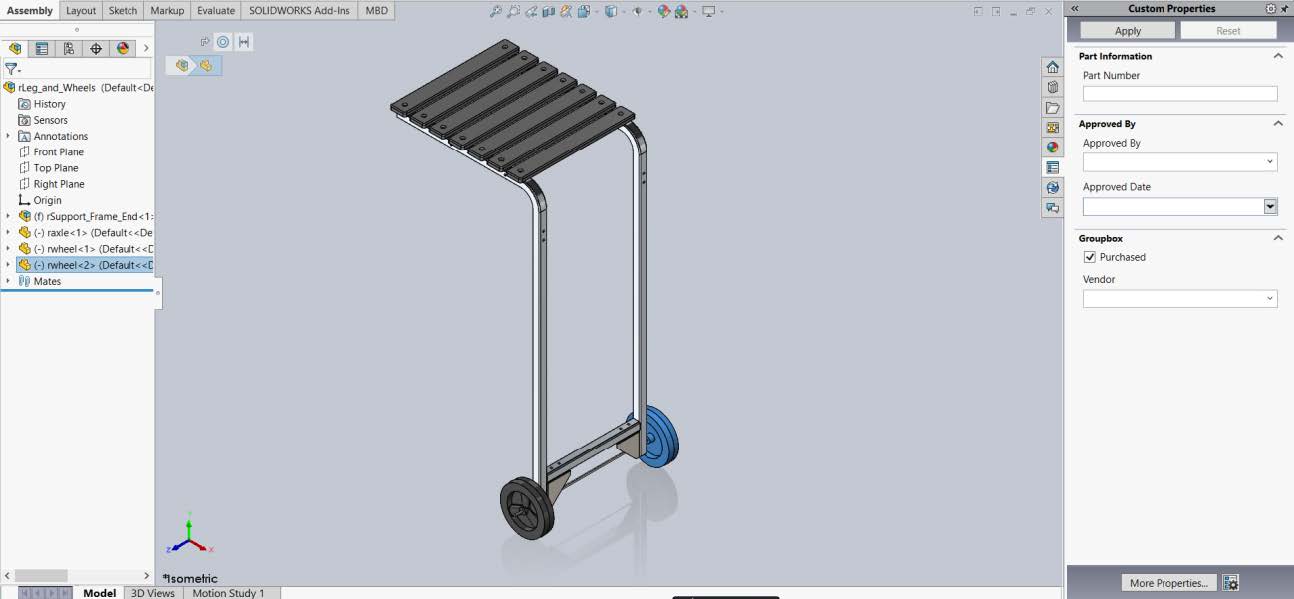Screen dimensions: 1294x599
Task: Select the Zoom to Fit tool
Action: (x=496, y=11)
